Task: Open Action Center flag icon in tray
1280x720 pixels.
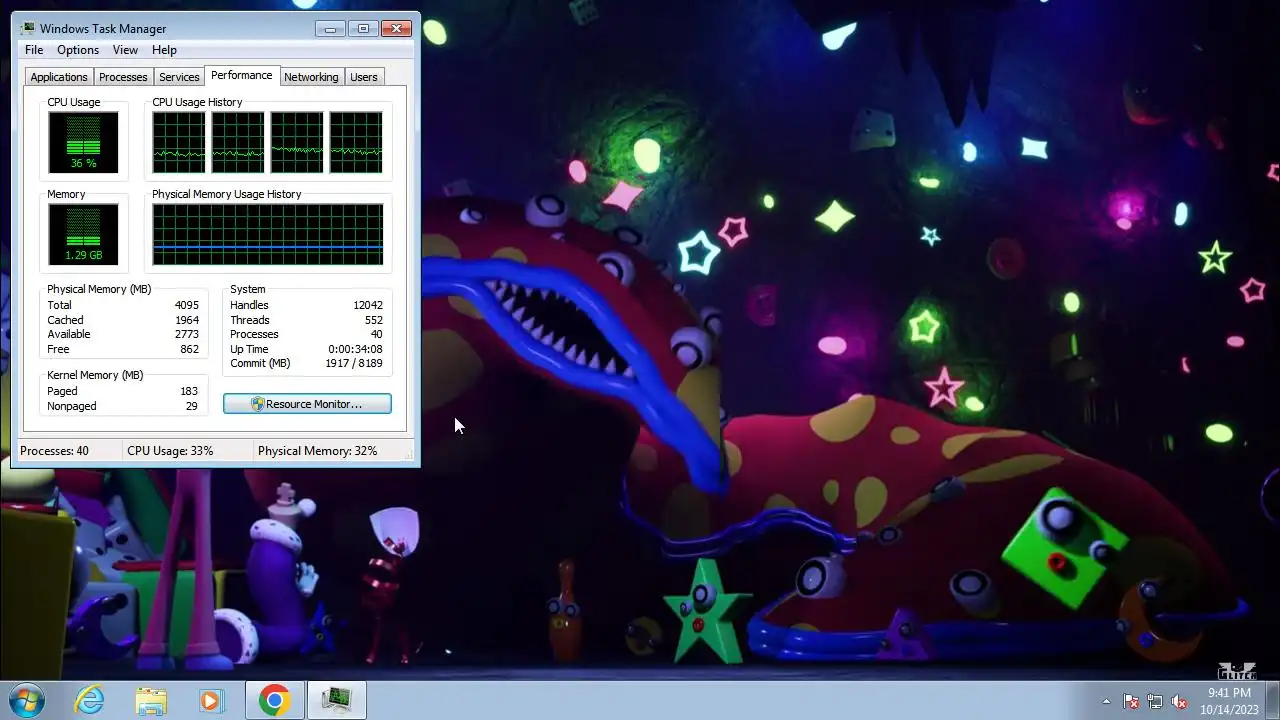Action: click(1131, 701)
